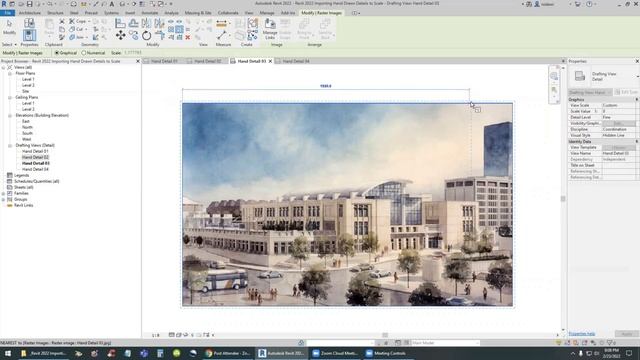Select the Align tool

tap(120, 23)
